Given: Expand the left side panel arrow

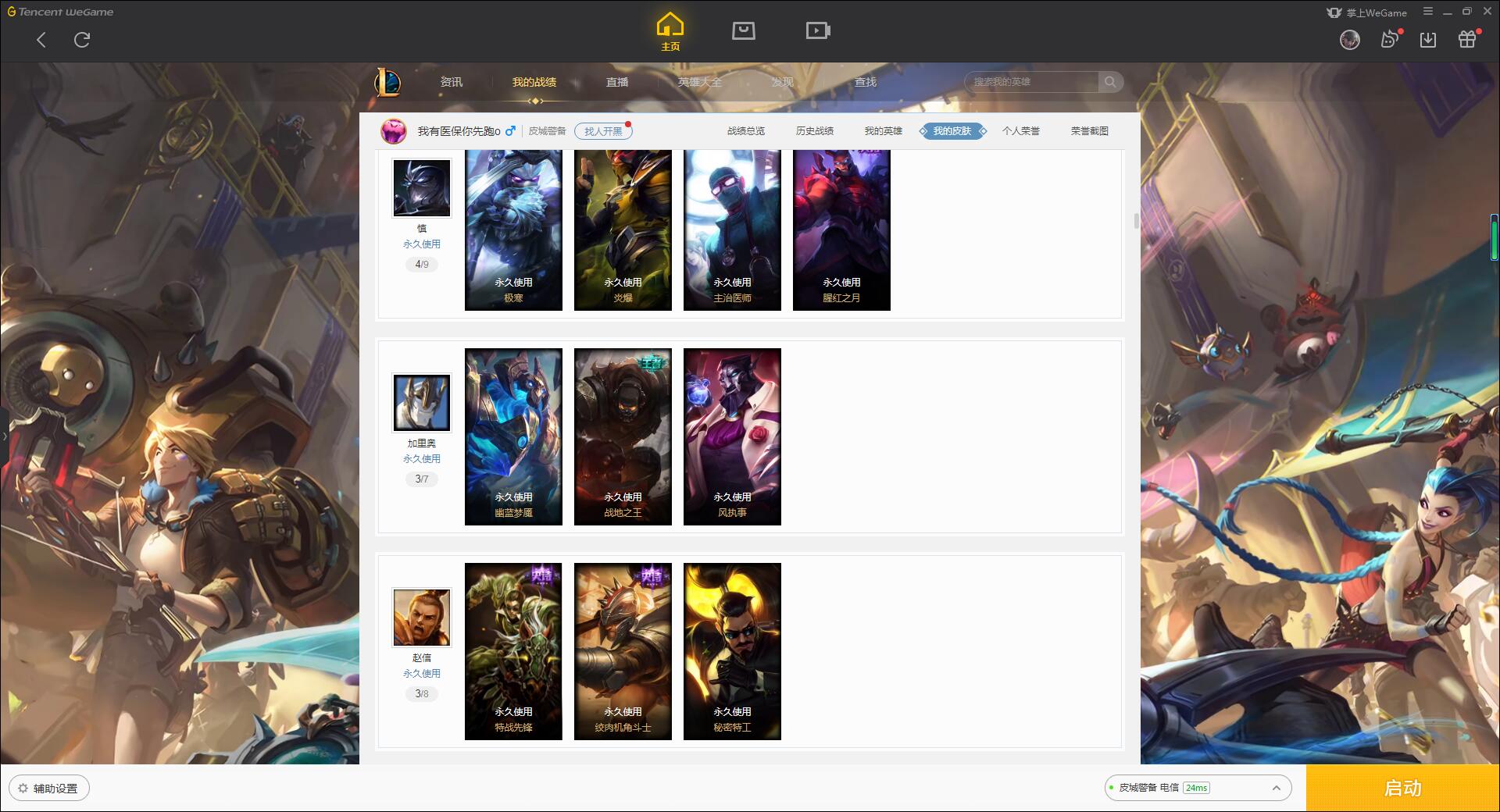Looking at the screenshot, I should click(x=4, y=436).
